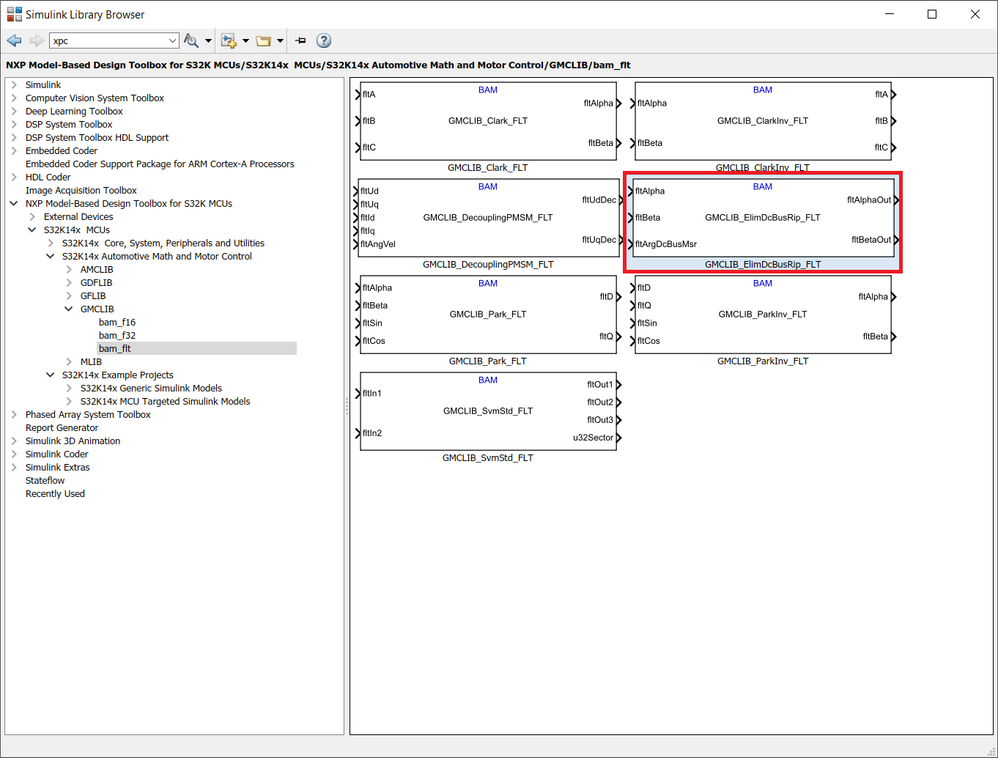Expand the HDL Coder node
The height and width of the screenshot is (758, 998).
pyautogui.click(x=14, y=177)
